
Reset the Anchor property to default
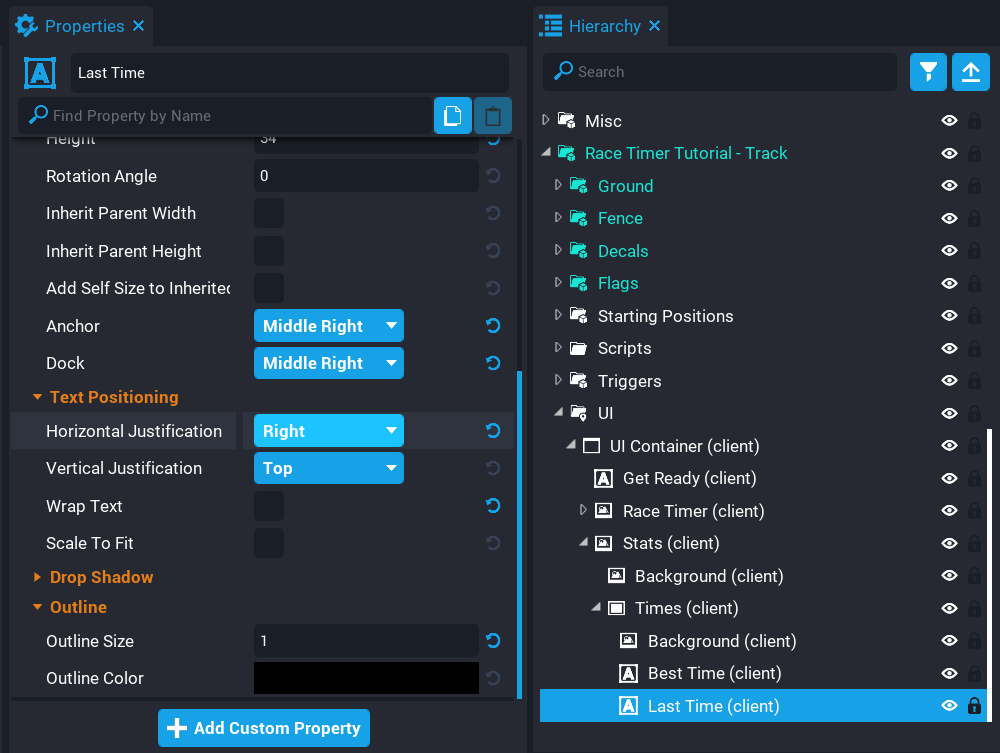[x=492, y=326]
